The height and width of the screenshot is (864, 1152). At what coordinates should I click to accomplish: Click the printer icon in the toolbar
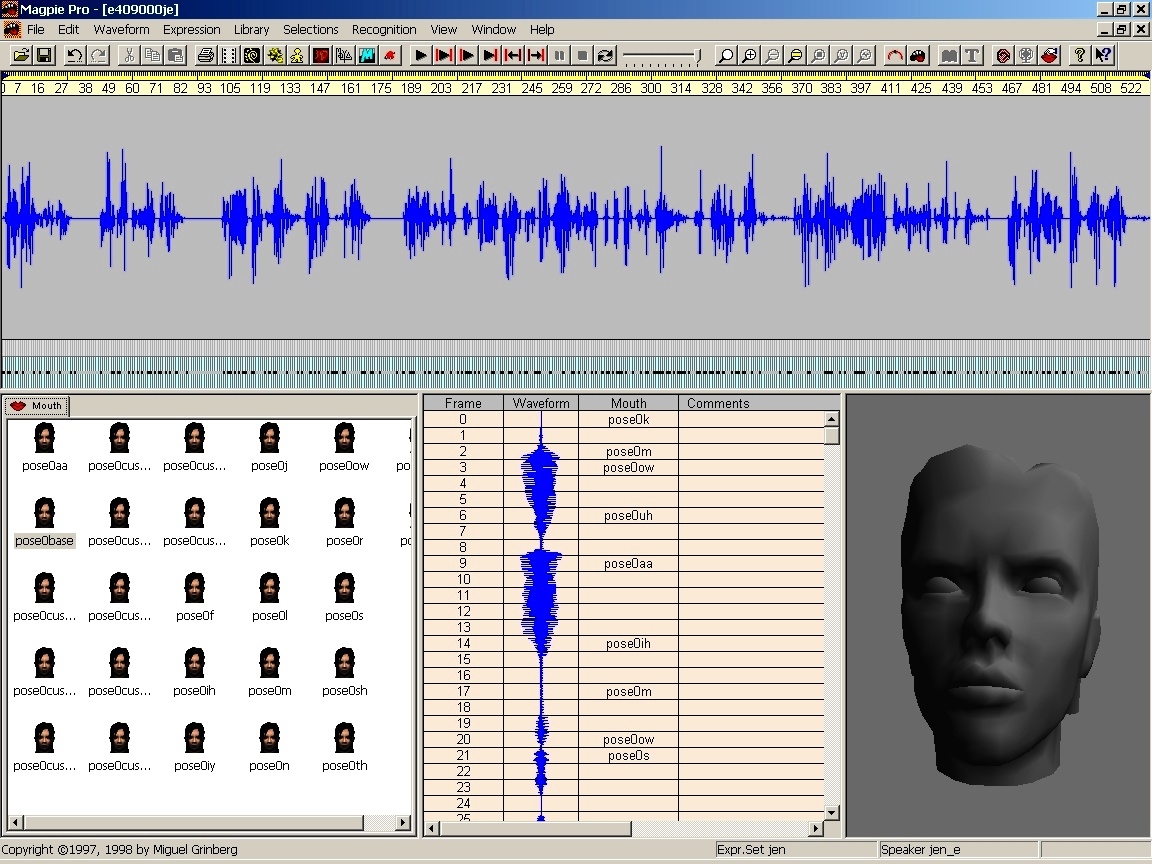pyautogui.click(x=206, y=56)
